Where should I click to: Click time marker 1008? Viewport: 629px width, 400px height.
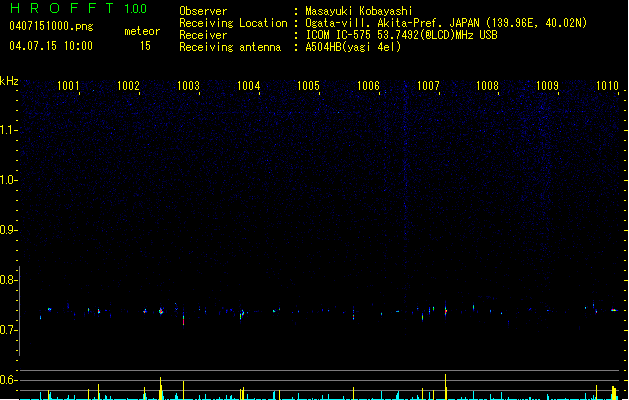[x=487, y=86]
